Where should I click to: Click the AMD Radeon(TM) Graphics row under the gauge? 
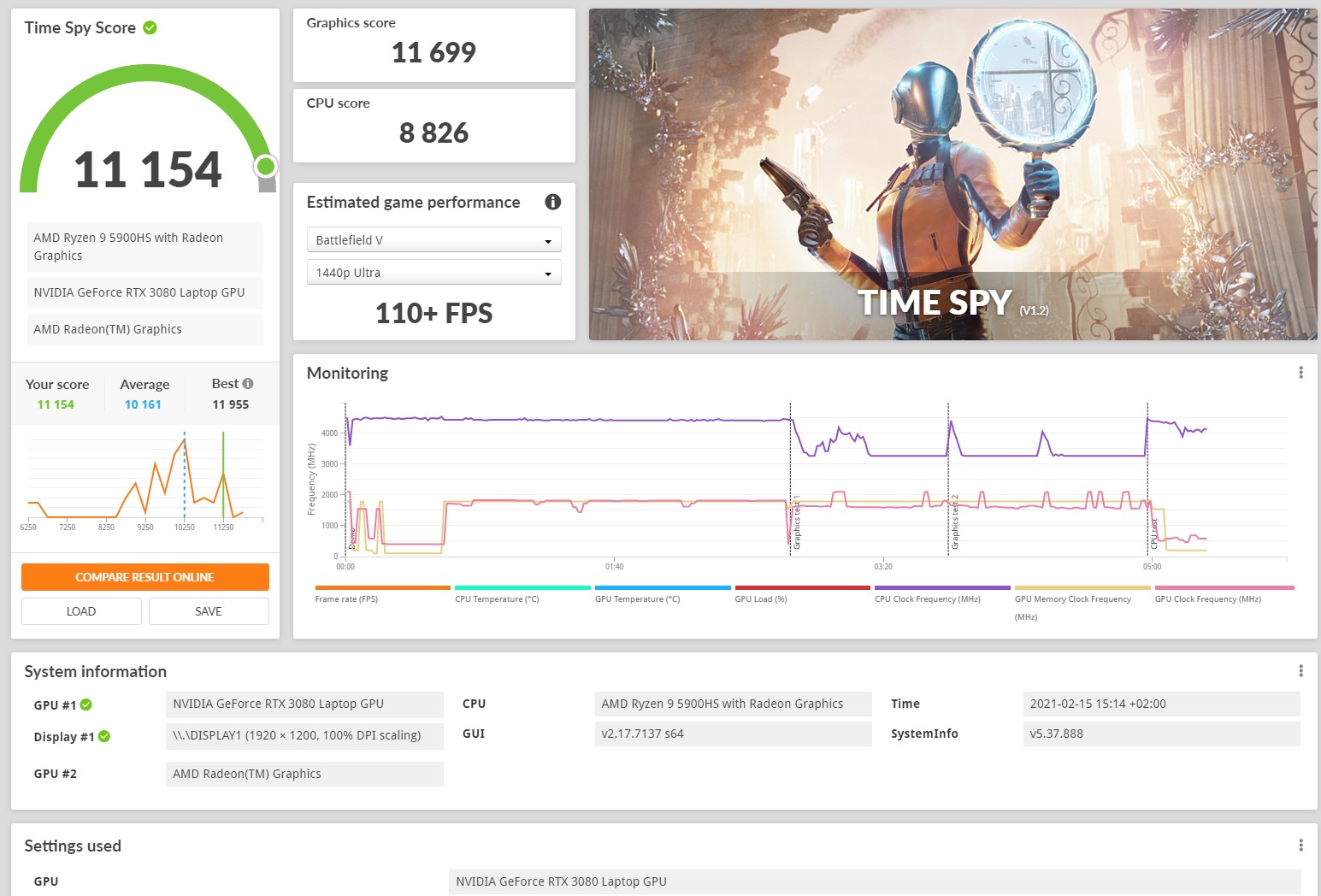pos(145,329)
